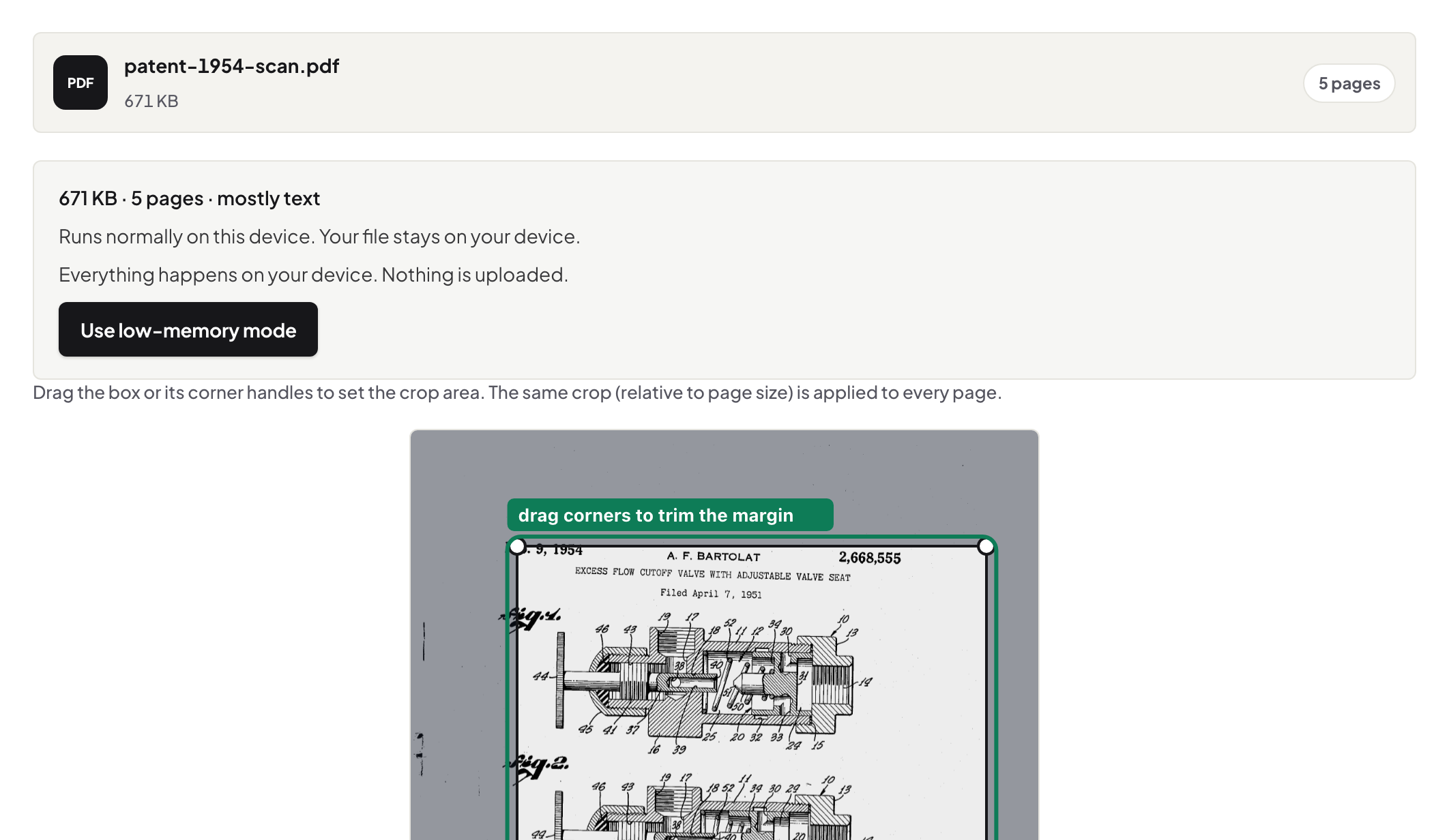Screen dimensions: 1449x840
Task: Click the black PDF file icon
Action: coord(80,82)
